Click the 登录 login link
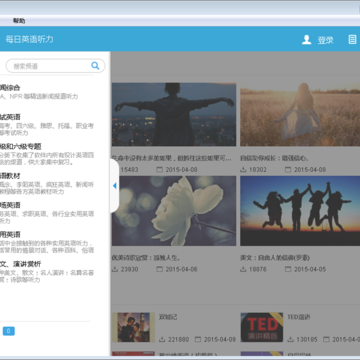The image size is (360, 360). coord(326,40)
